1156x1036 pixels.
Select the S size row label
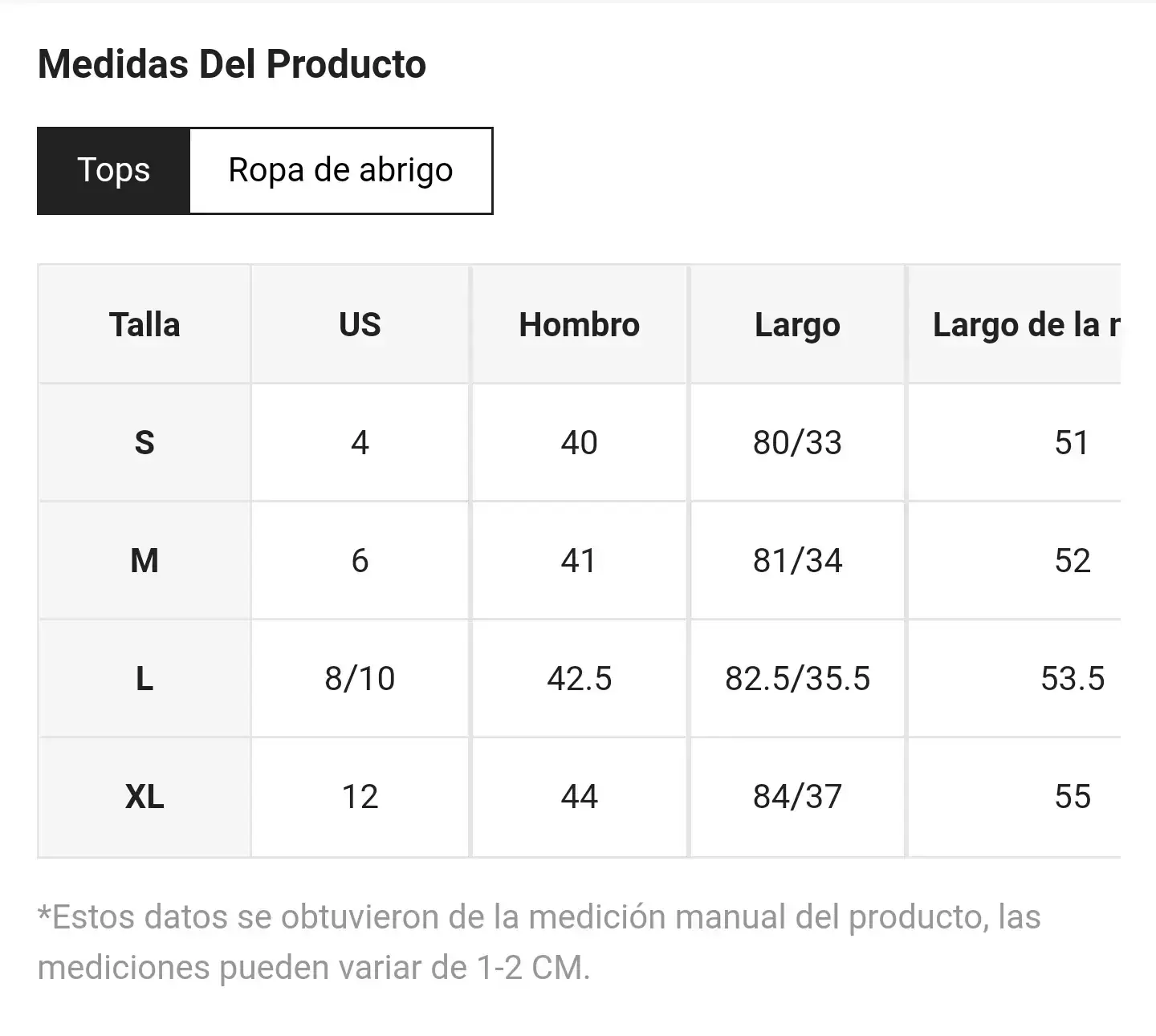(x=144, y=442)
